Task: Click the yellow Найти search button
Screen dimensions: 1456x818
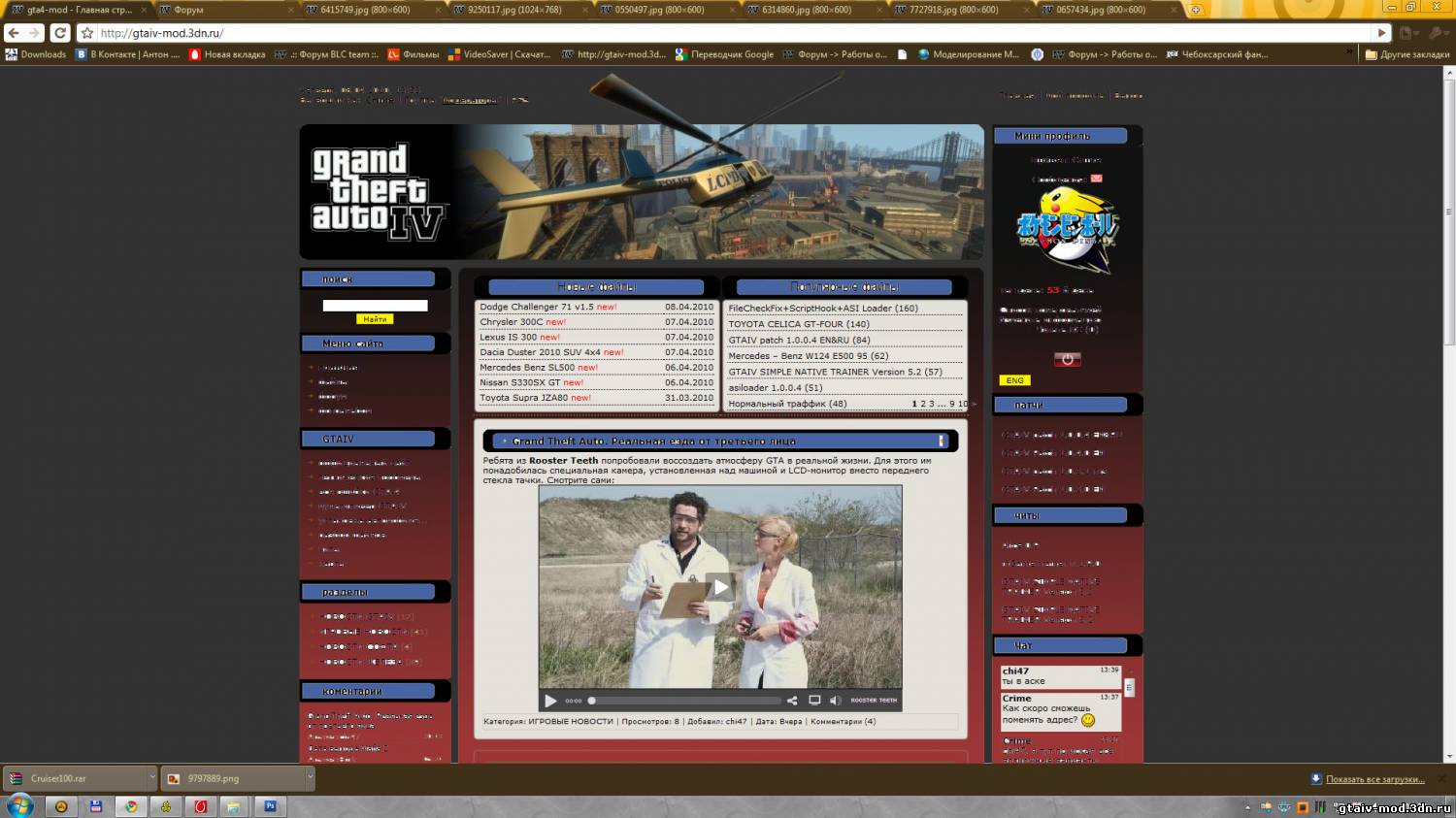Action: point(375,318)
